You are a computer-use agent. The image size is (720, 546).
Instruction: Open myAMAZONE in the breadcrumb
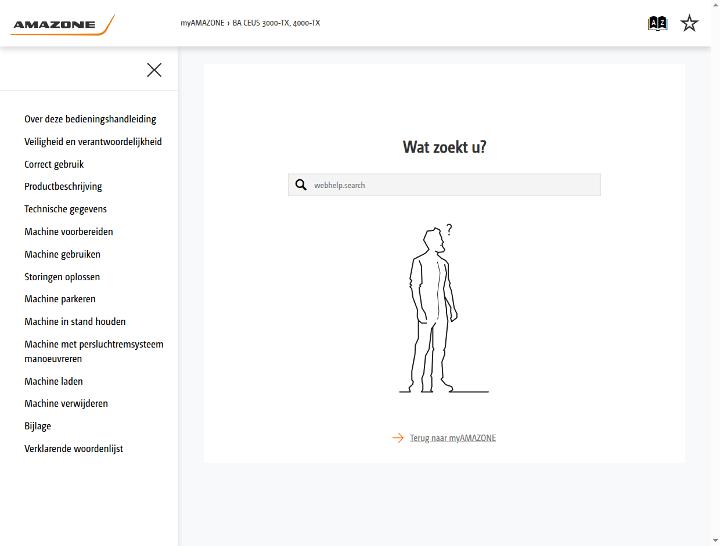(x=202, y=23)
